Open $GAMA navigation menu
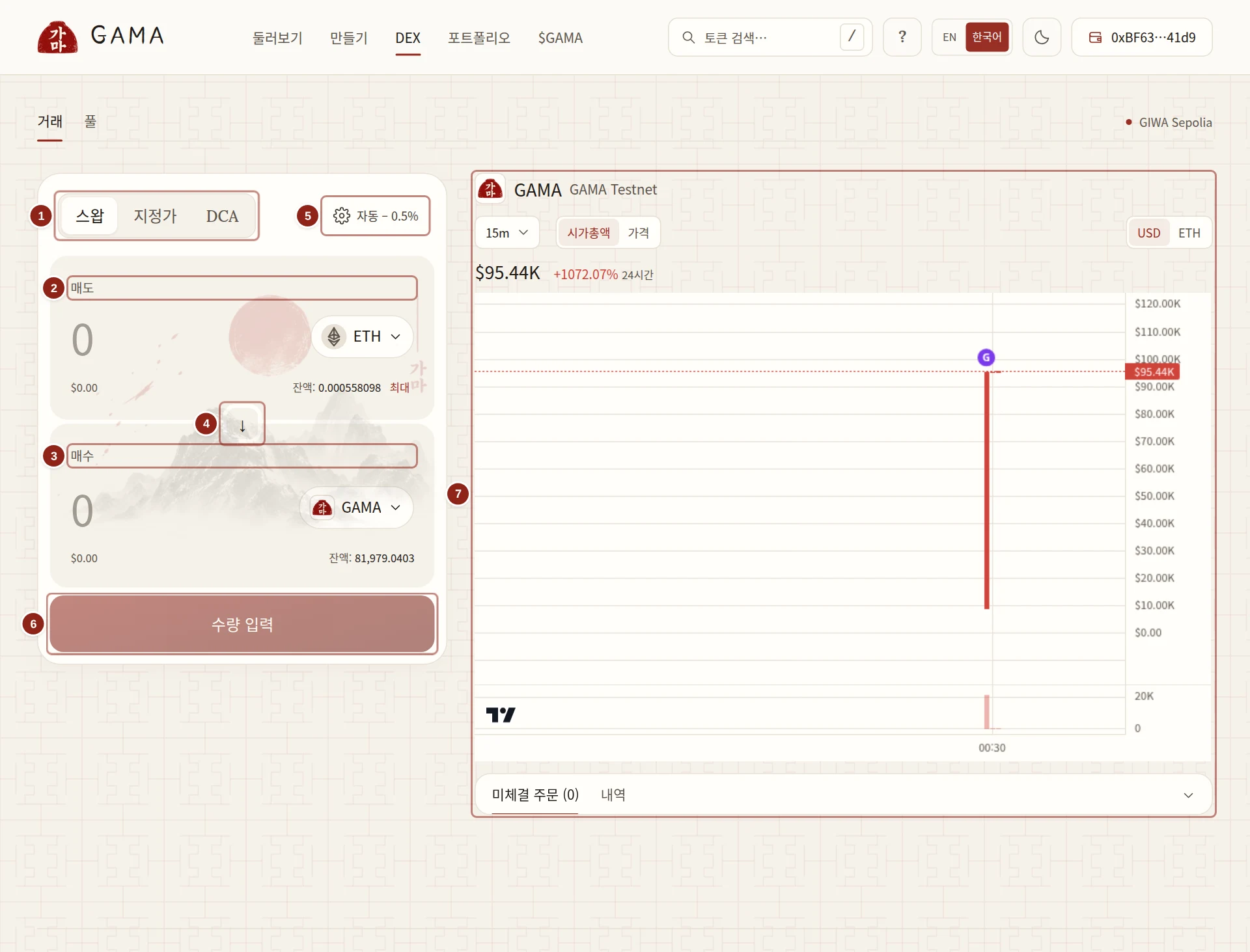The width and height of the screenshot is (1250, 952). 560,38
